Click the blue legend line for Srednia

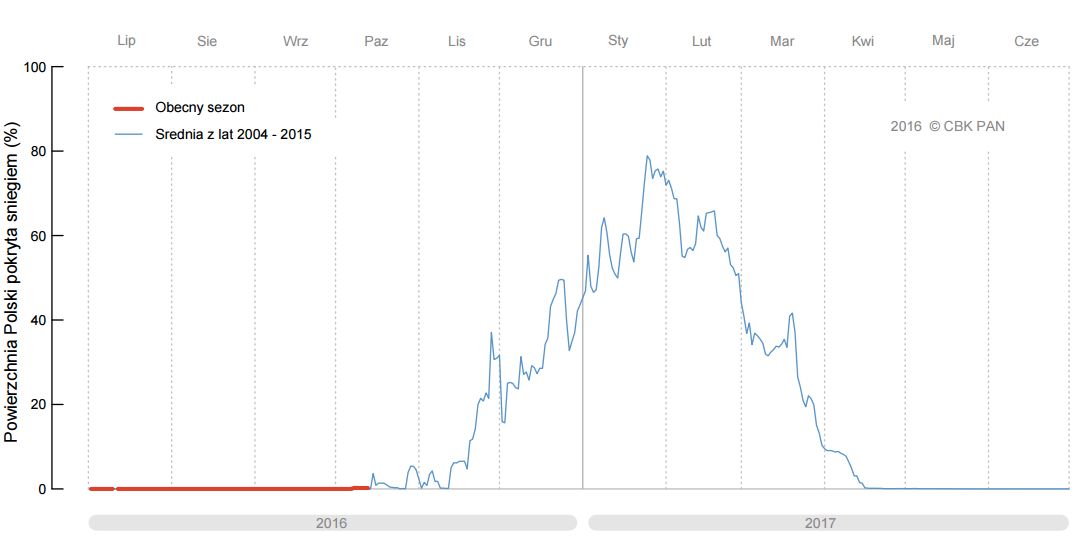pyautogui.click(x=128, y=134)
